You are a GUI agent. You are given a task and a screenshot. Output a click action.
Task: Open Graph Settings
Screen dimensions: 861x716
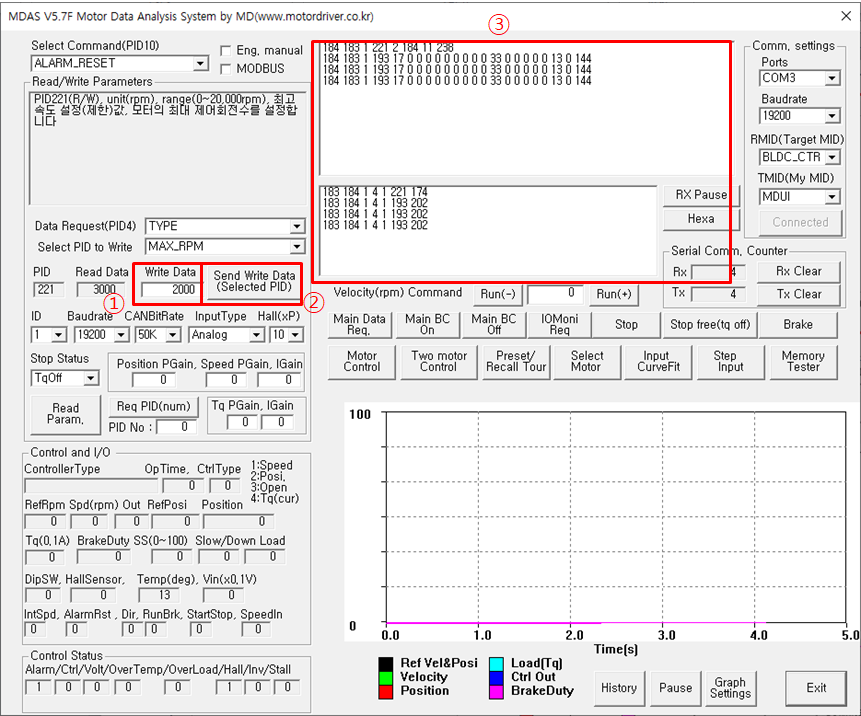point(730,688)
